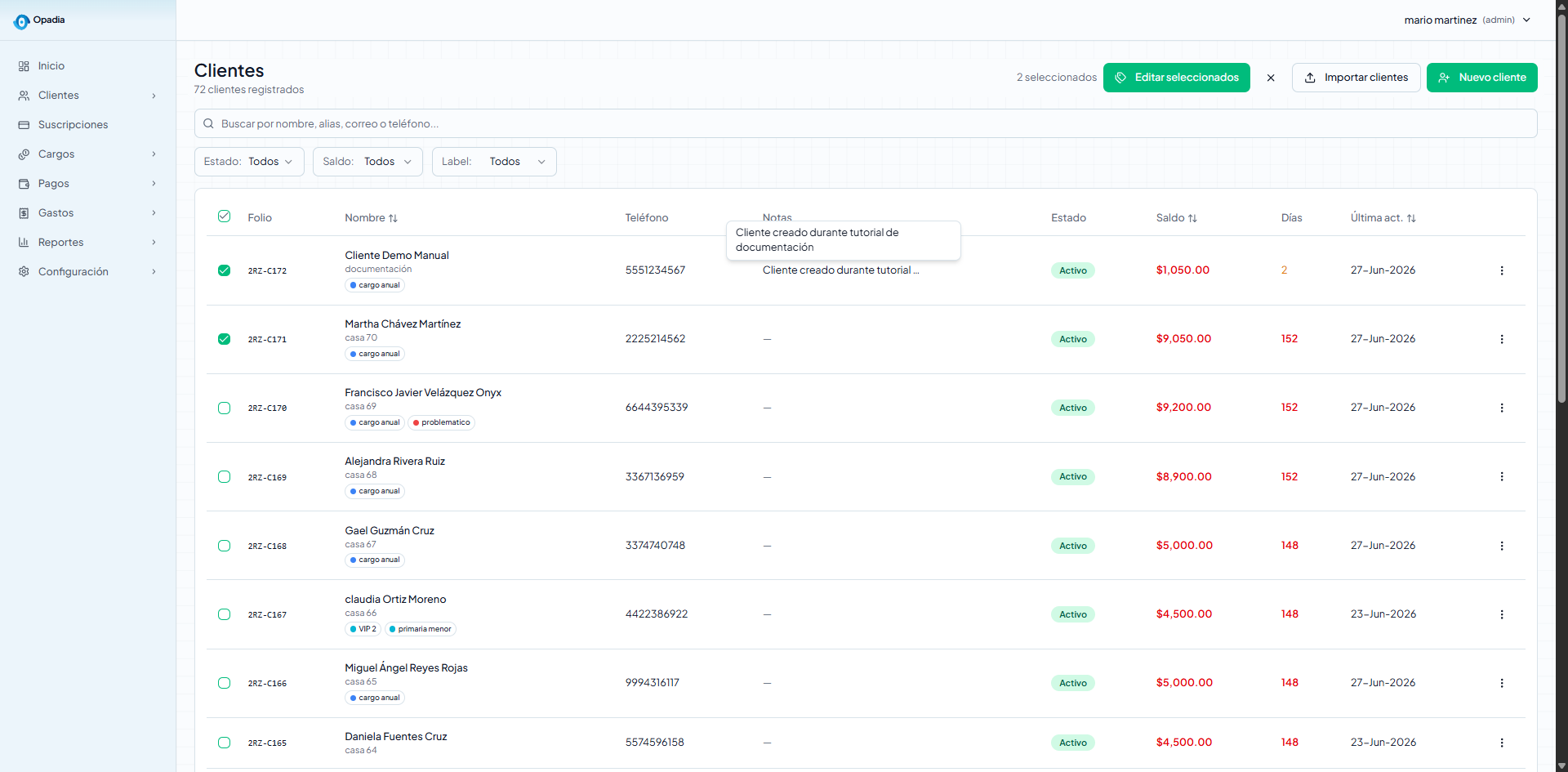Open the Label filter dropdown
This screenshot has height=772, width=1568.
494,162
